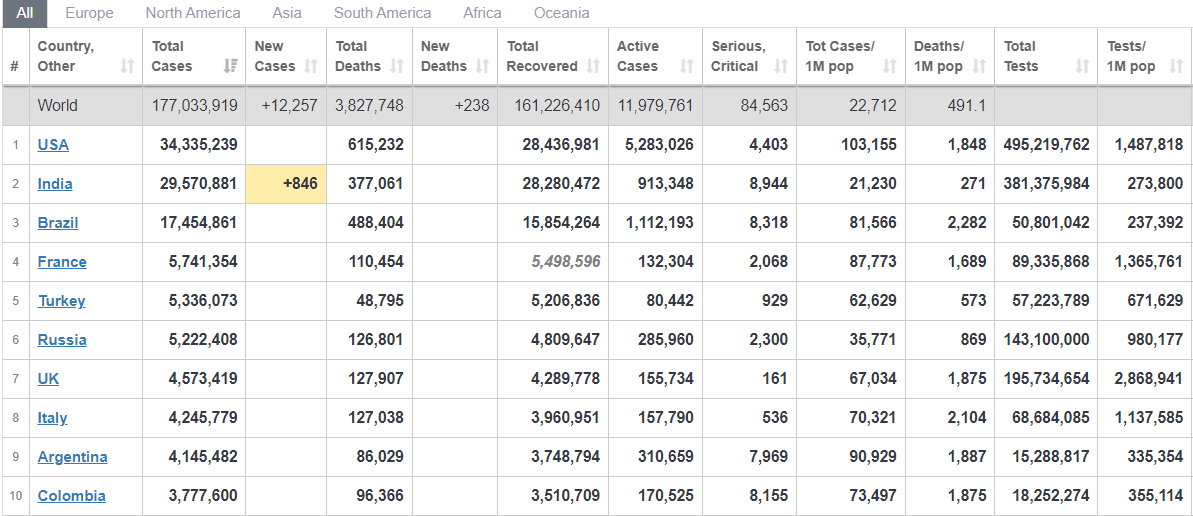Switch to the Europe tab
The height and width of the screenshot is (516, 1193).
(89, 13)
